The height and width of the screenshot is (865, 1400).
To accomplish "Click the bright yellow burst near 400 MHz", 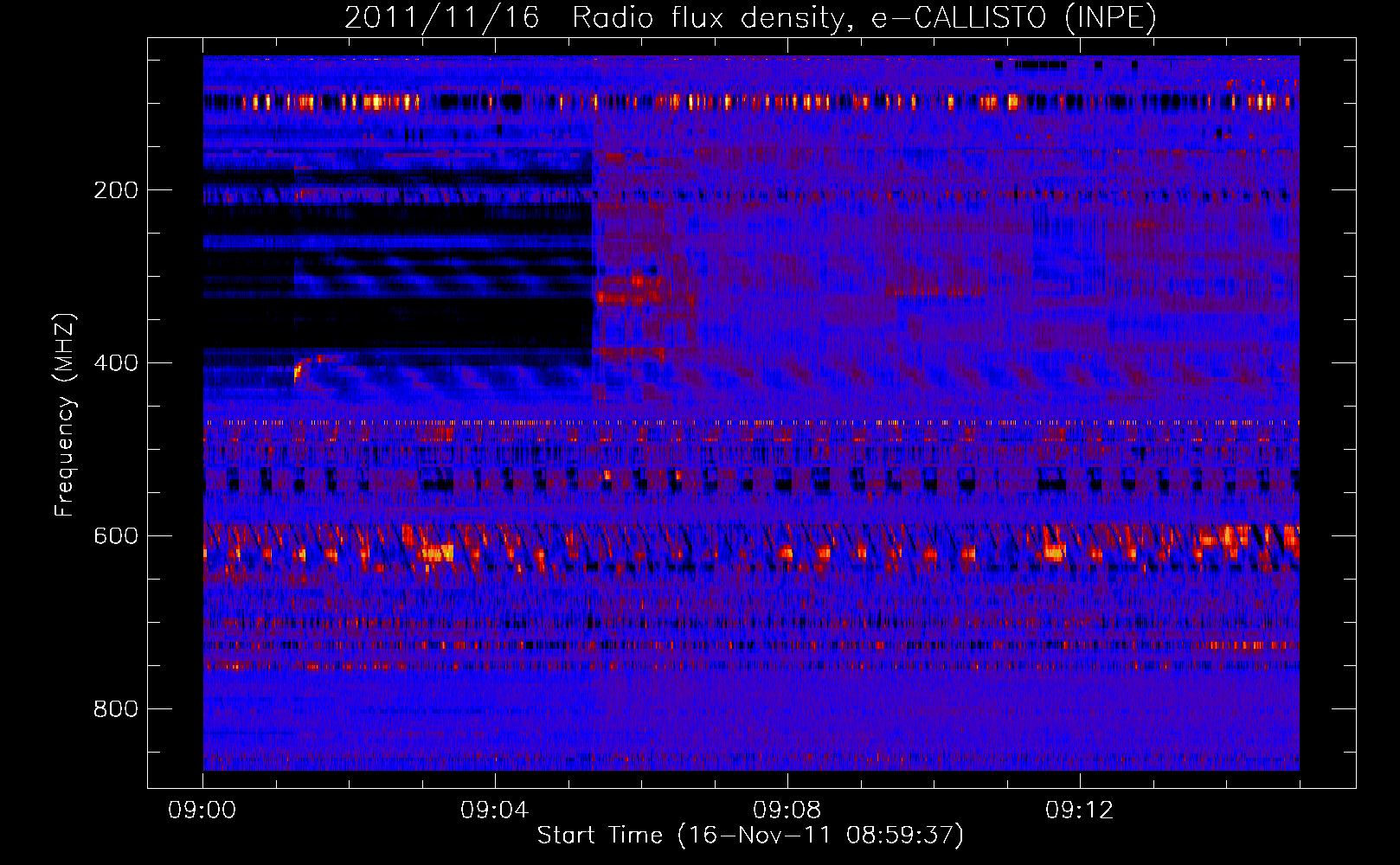I will pos(298,372).
